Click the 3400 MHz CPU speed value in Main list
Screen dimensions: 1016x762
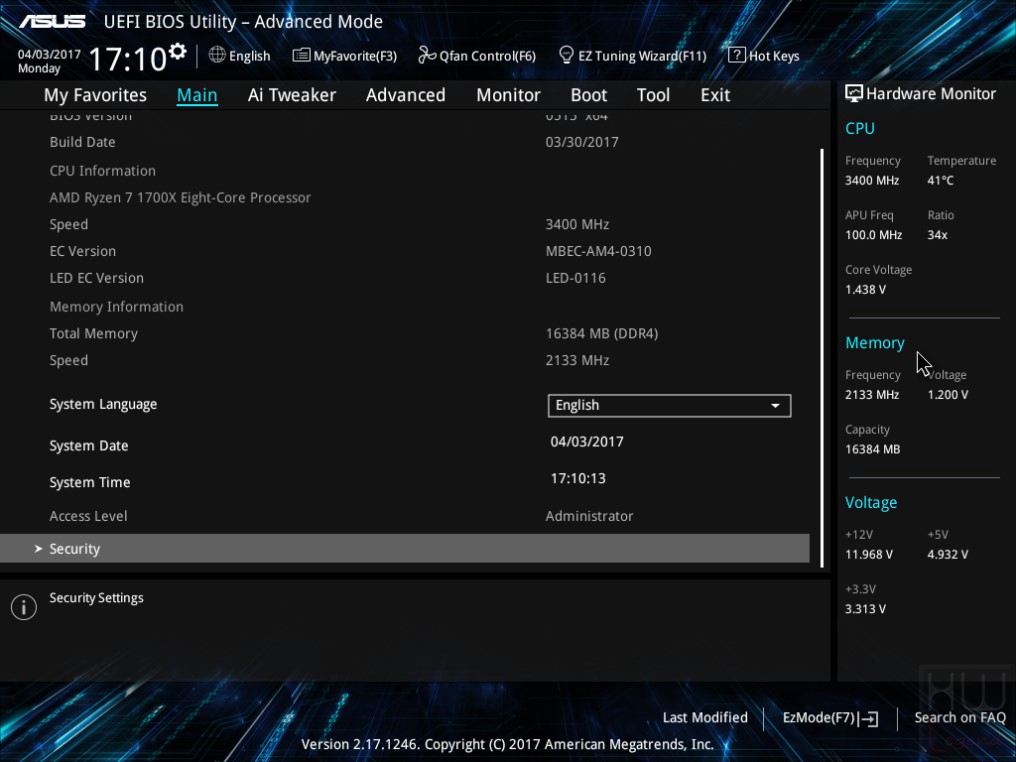pyautogui.click(x=577, y=224)
